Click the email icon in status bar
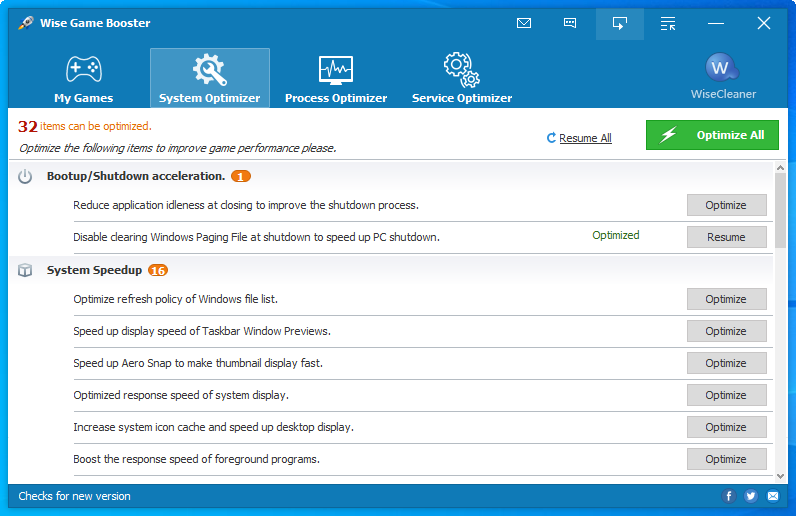The width and height of the screenshot is (796, 516). [773, 496]
